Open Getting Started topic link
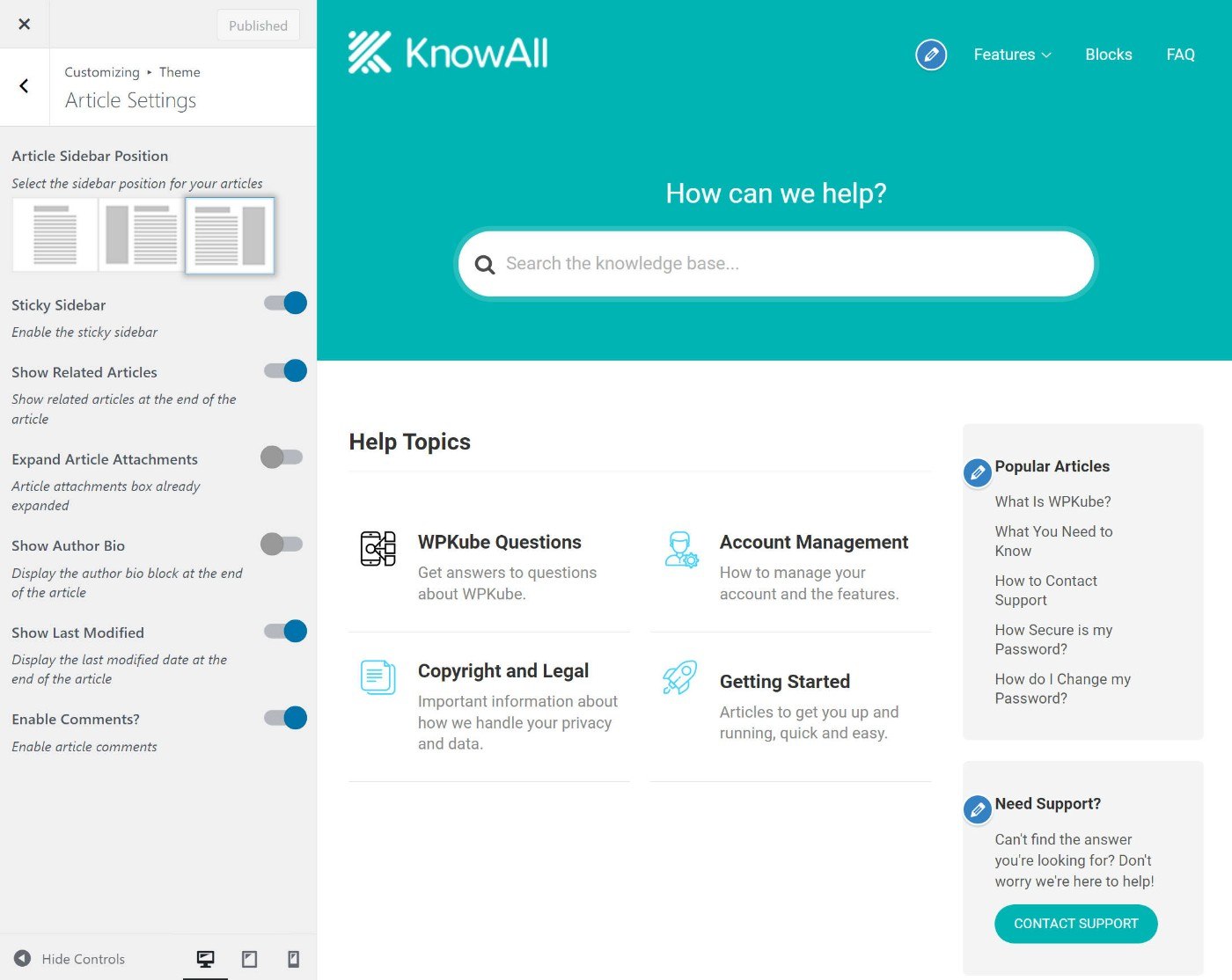 [x=785, y=682]
